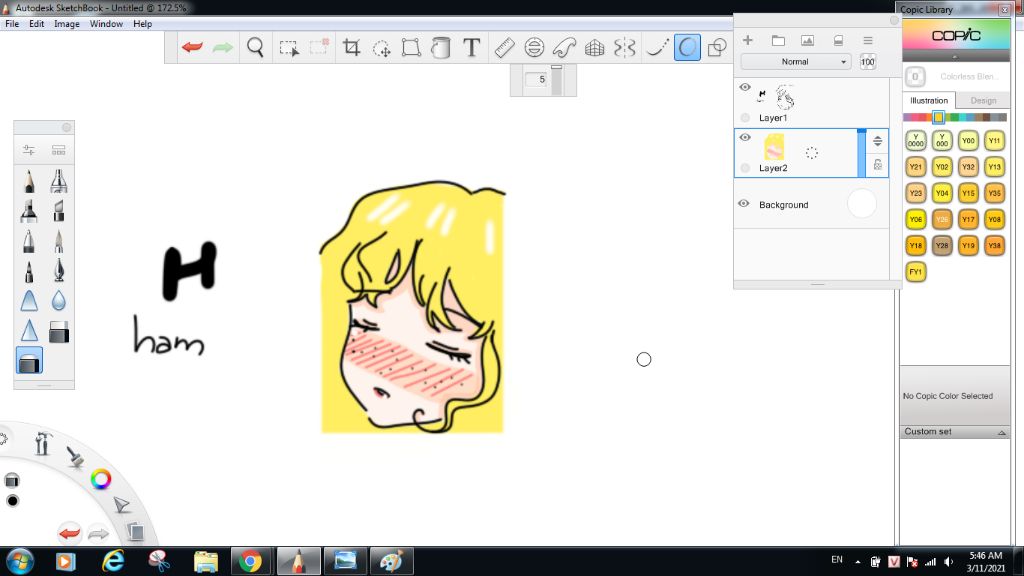Turn off the highlighted Predictive Stroke tool
The width and height of the screenshot is (1024, 576).
click(687, 48)
